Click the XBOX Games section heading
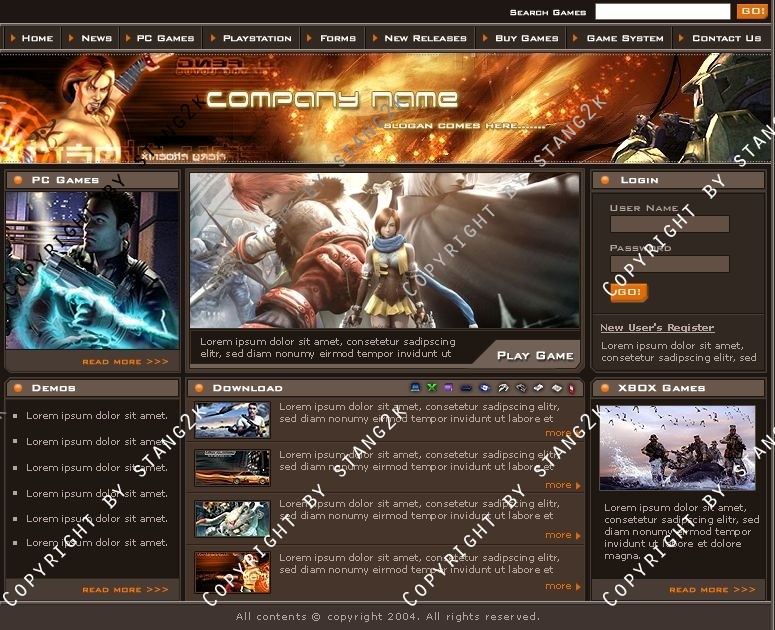Image resolution: width=775 pixels, height=630 pixels. click(662, 388)
